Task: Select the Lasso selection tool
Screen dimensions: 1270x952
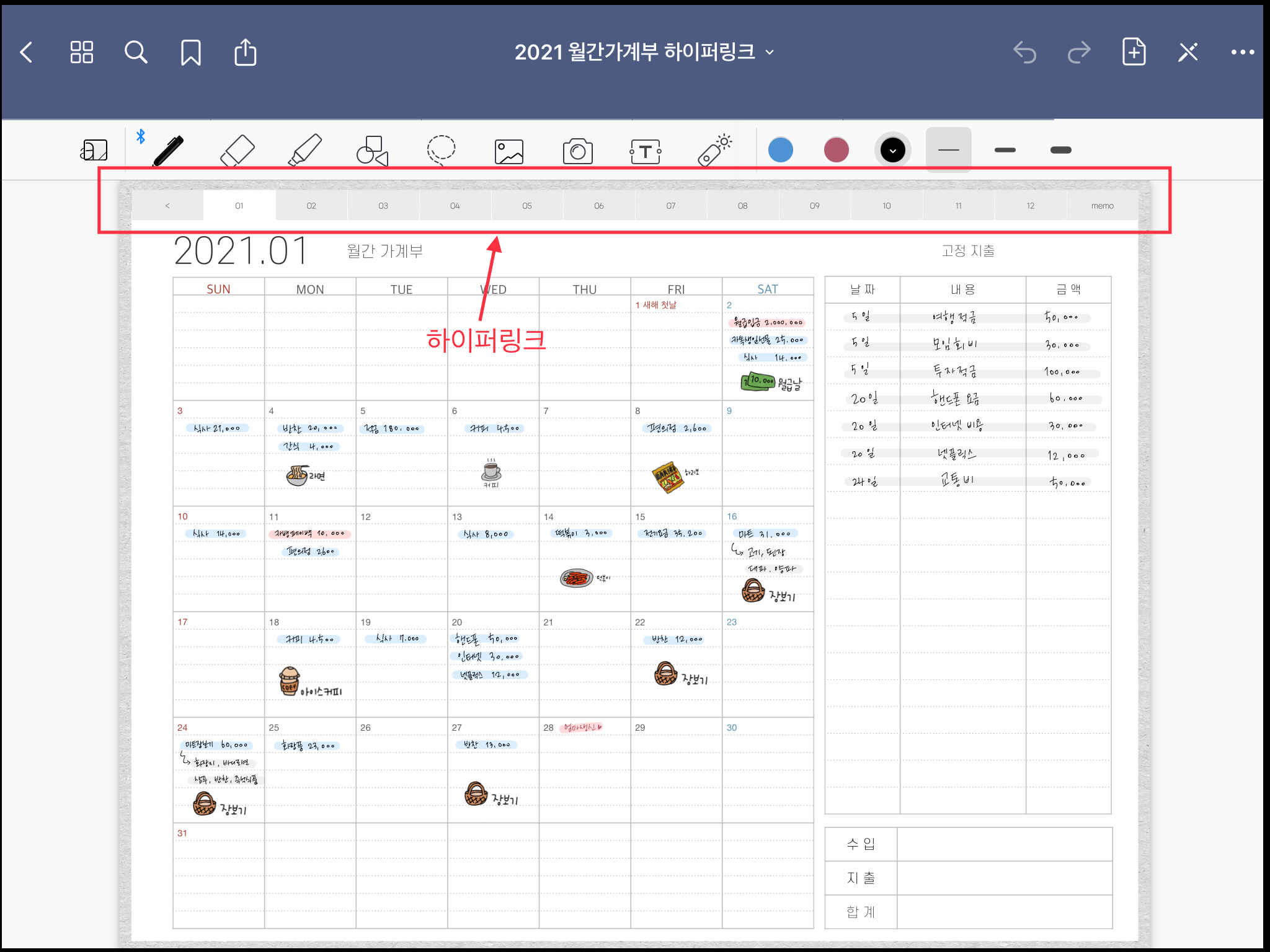Action: 441,150
